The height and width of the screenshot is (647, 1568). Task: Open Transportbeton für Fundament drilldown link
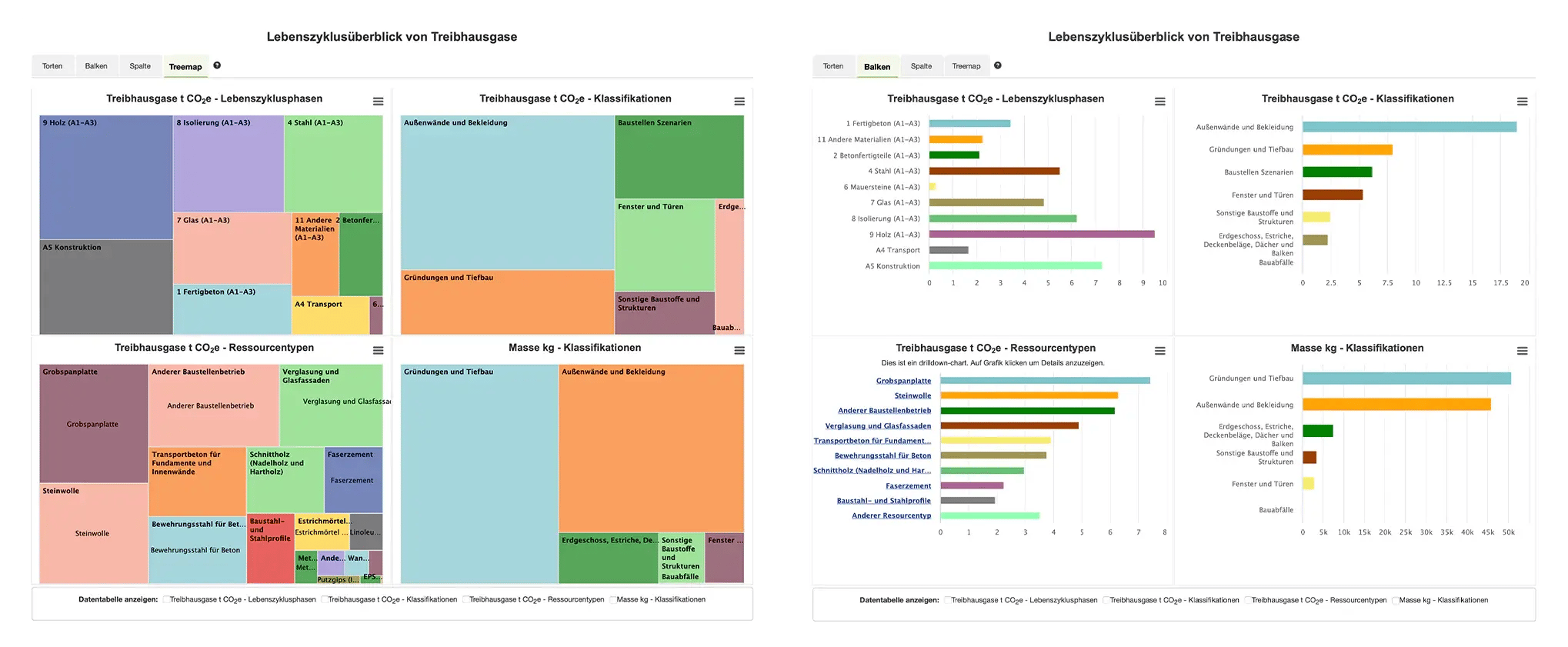tap(872, 441)
